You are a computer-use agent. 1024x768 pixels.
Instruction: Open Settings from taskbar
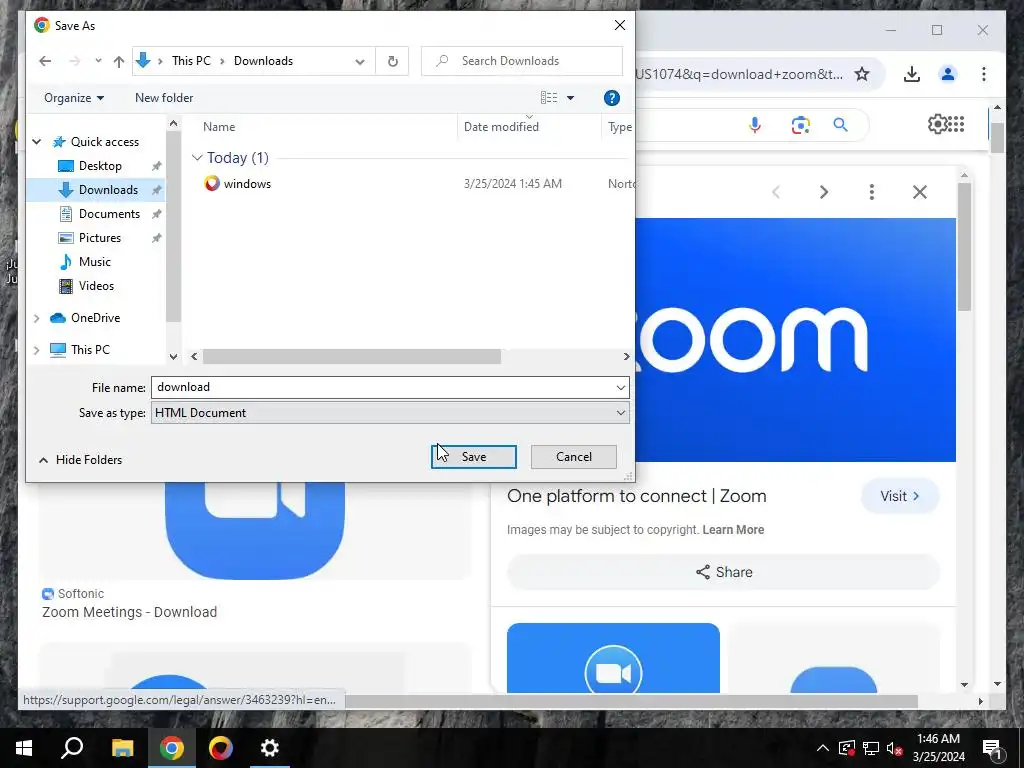(x=270, y=748)
